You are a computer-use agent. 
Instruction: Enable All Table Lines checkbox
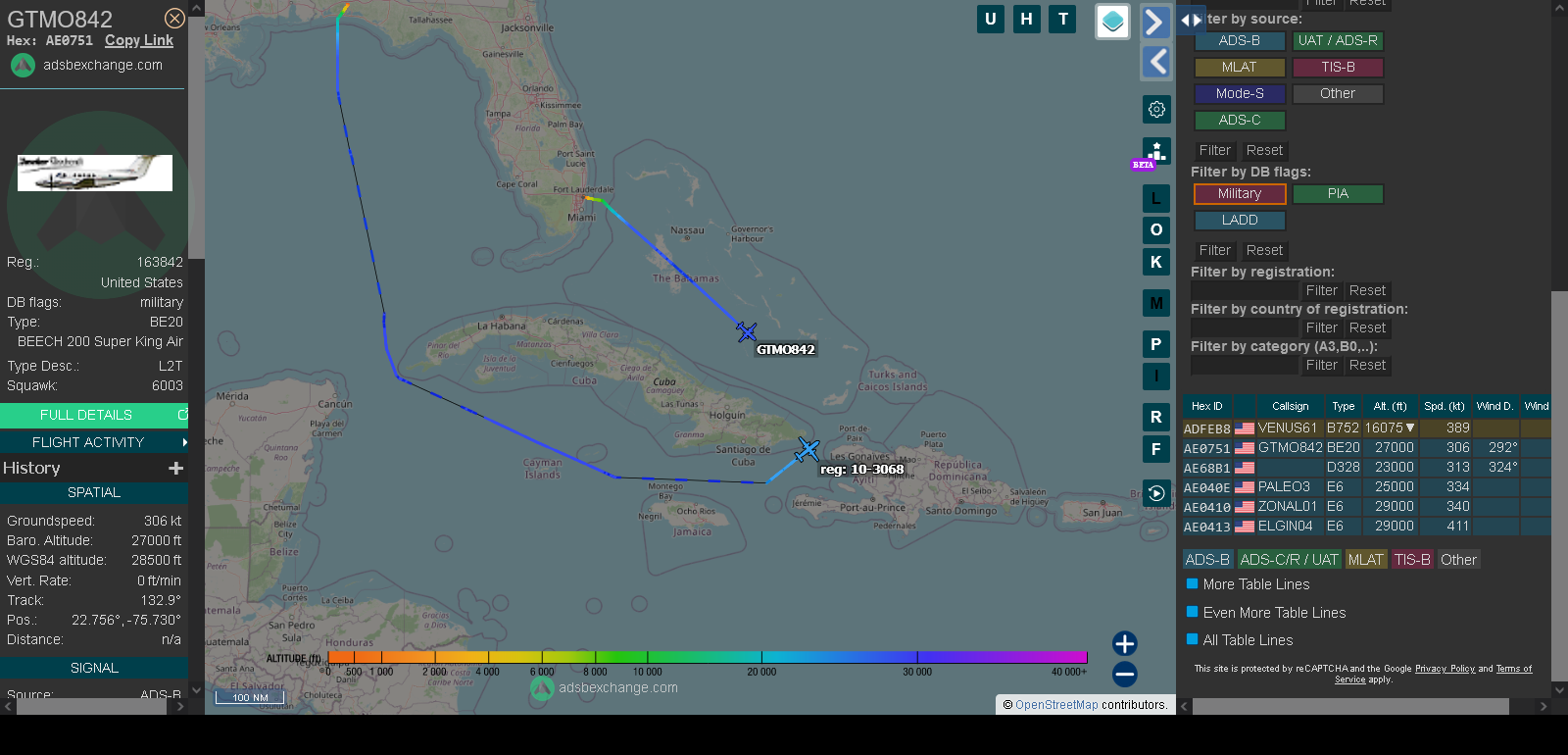[x=1193, y=639]
